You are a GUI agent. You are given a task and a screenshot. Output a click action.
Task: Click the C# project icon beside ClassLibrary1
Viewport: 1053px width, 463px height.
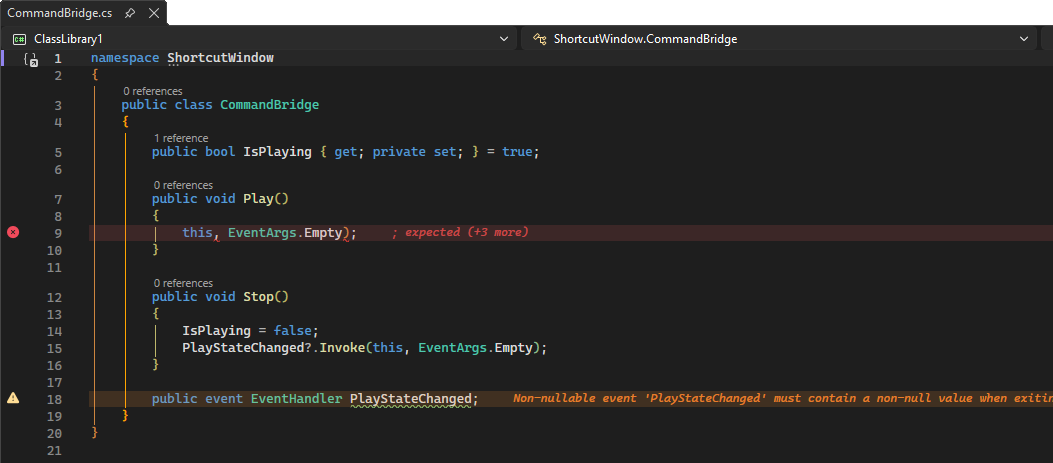(x=19, y=39)
